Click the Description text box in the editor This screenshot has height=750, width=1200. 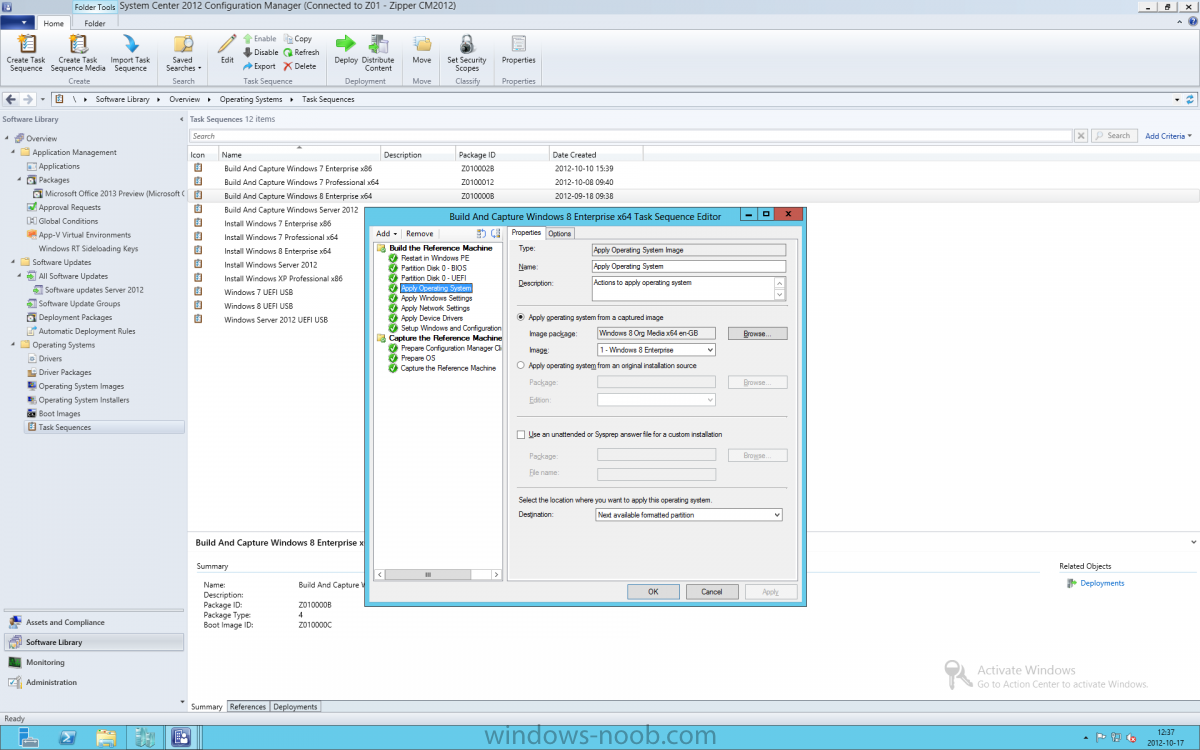pos(683,288)
